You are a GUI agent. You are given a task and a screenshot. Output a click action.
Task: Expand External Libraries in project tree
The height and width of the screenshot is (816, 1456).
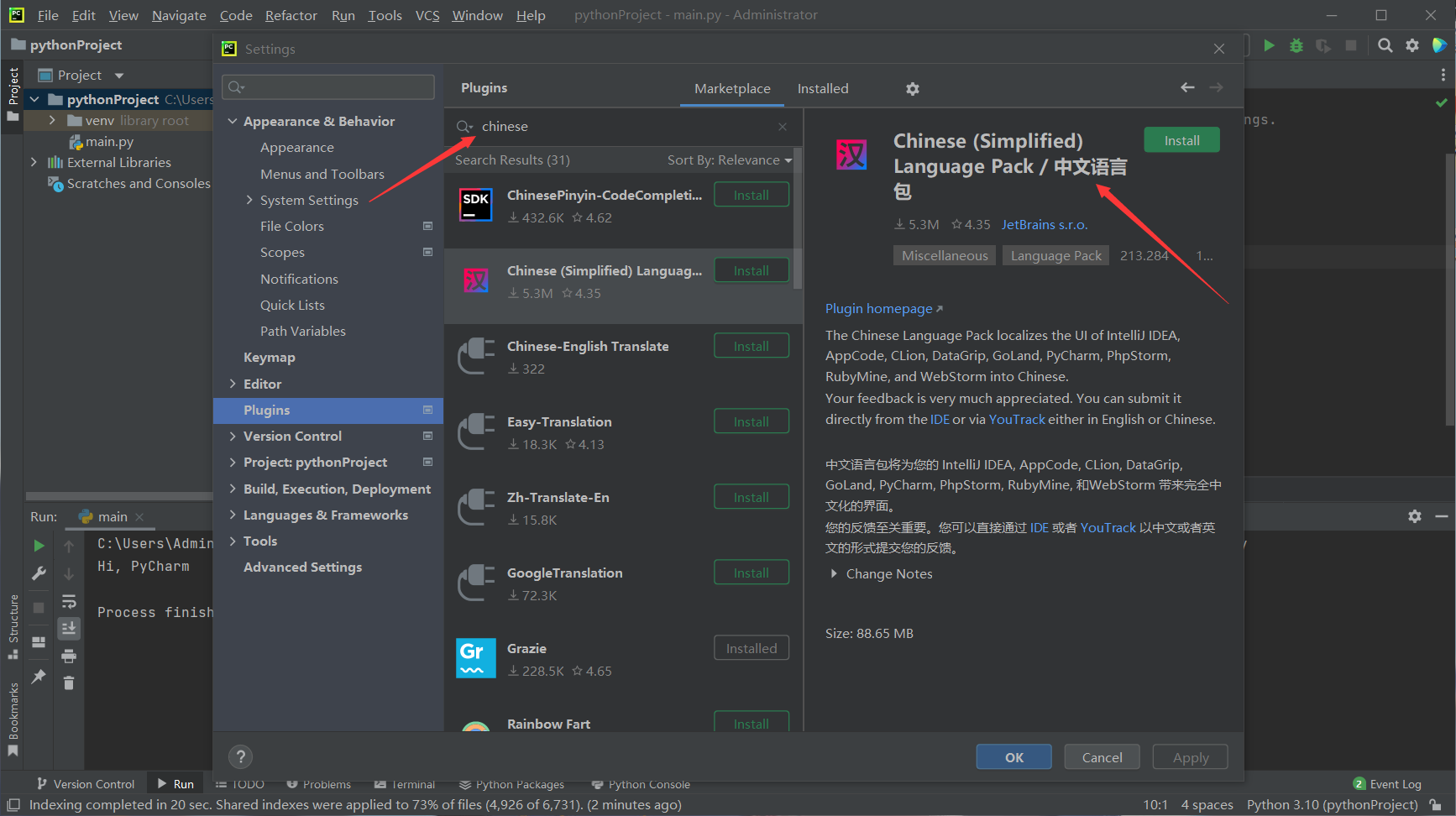[34, 163]
